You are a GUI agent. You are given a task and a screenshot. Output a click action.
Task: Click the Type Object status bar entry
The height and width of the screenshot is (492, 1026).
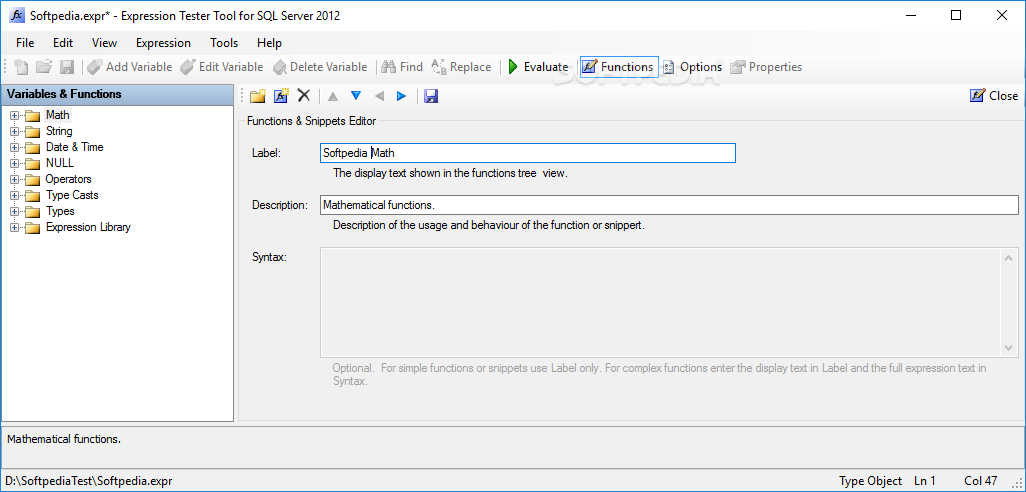pos(870,481)
